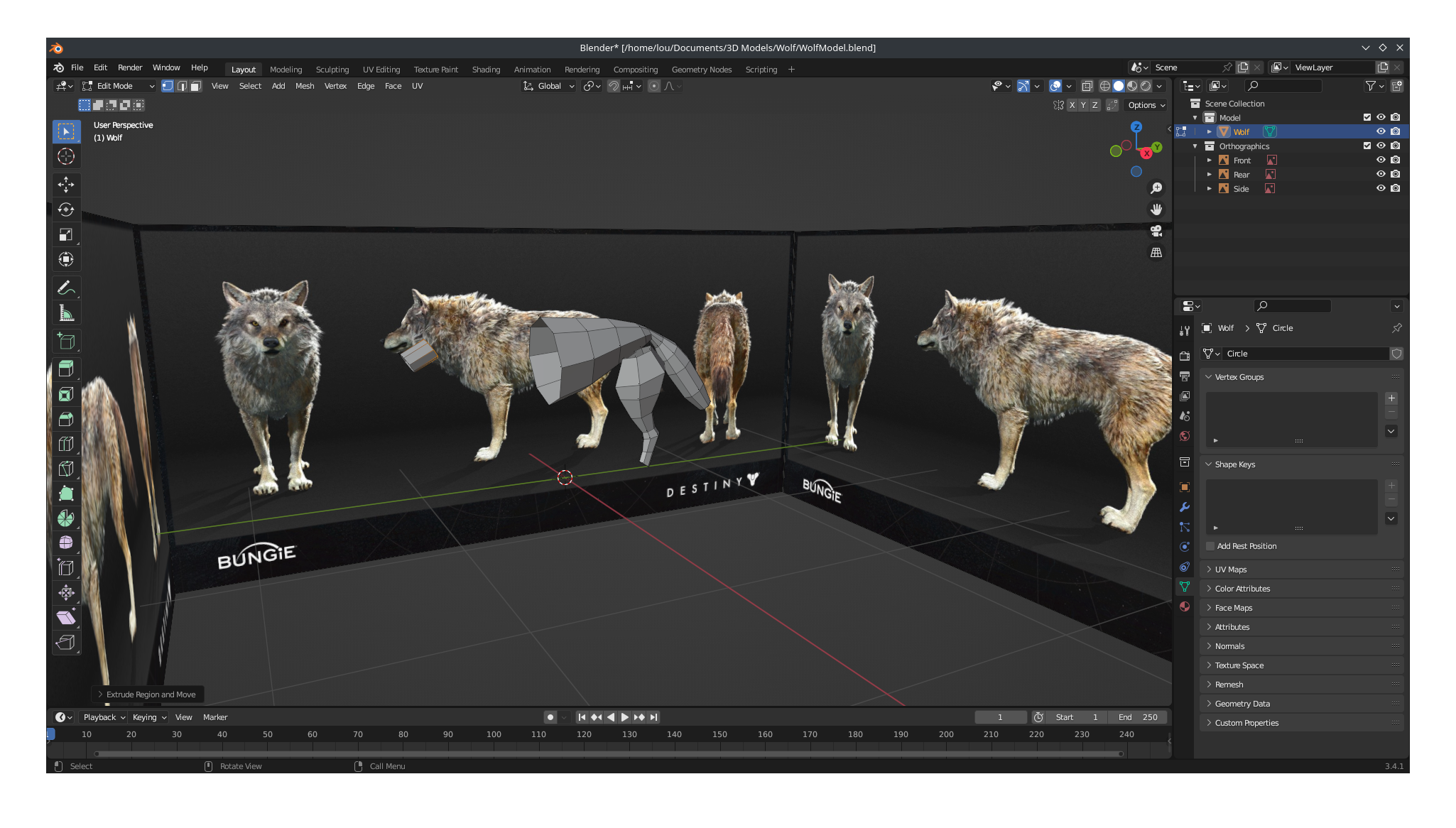Uncheck the Orthographics collection checkbox
The height and width of the screenshot is (828, 1456).
(1367, 146)
